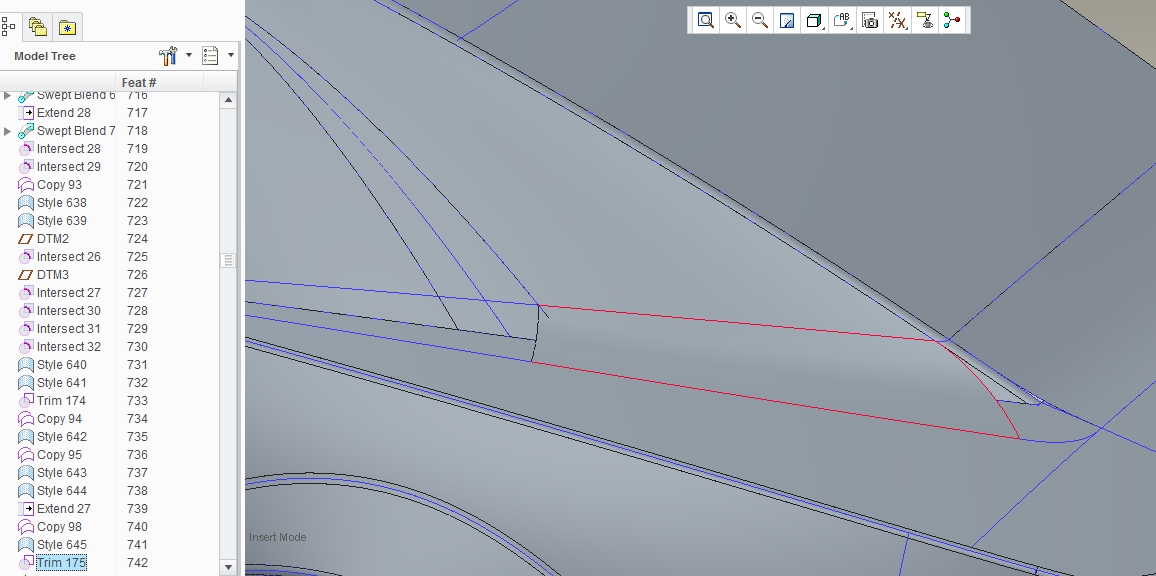
Task: Open the Display Style cube options
Action: pyautogui.click(x=814, y=20)
